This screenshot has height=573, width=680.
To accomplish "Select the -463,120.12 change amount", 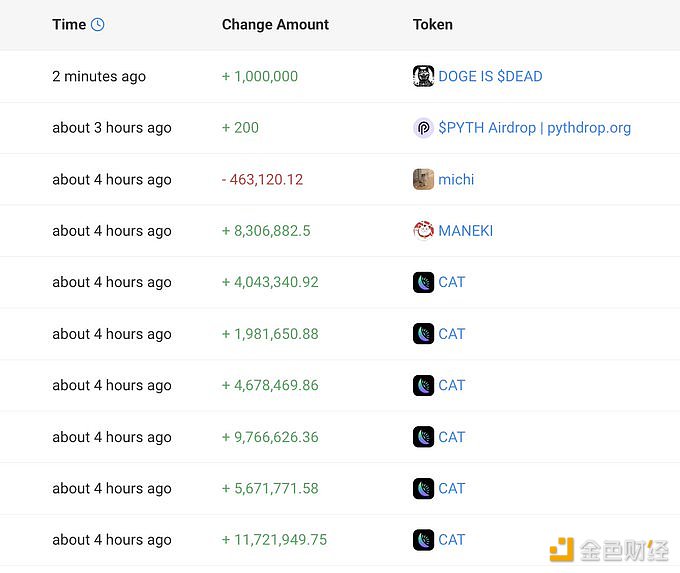I will tap(262, 180).
